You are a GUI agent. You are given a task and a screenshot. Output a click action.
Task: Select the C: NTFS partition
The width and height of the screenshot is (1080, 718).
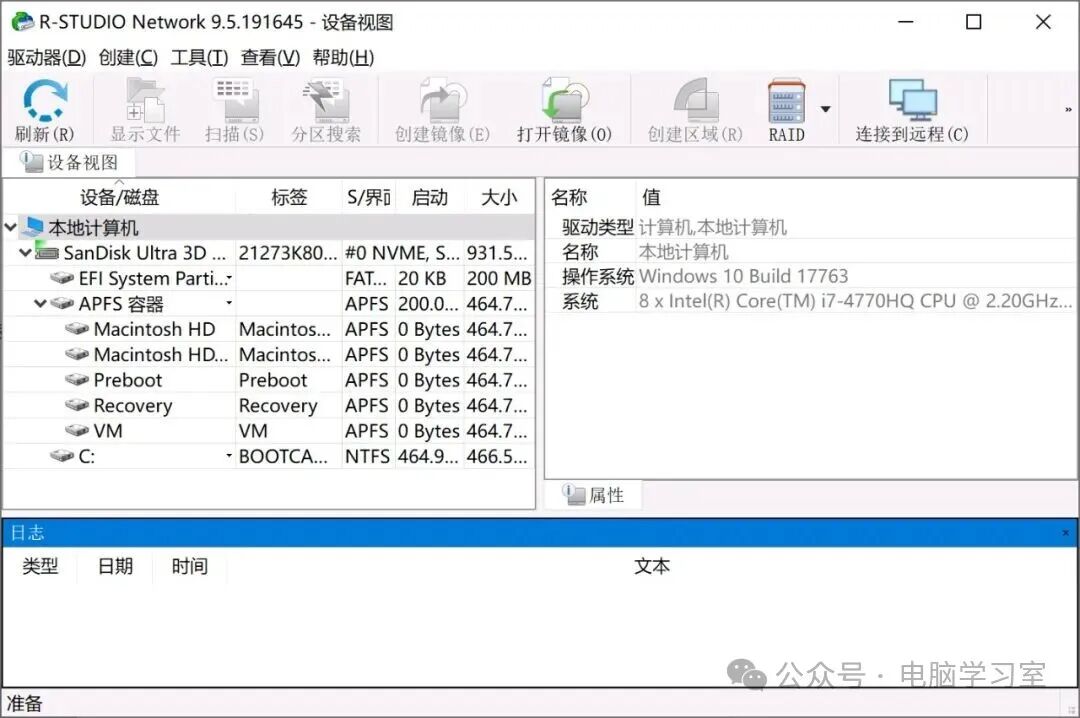[87, 457]
